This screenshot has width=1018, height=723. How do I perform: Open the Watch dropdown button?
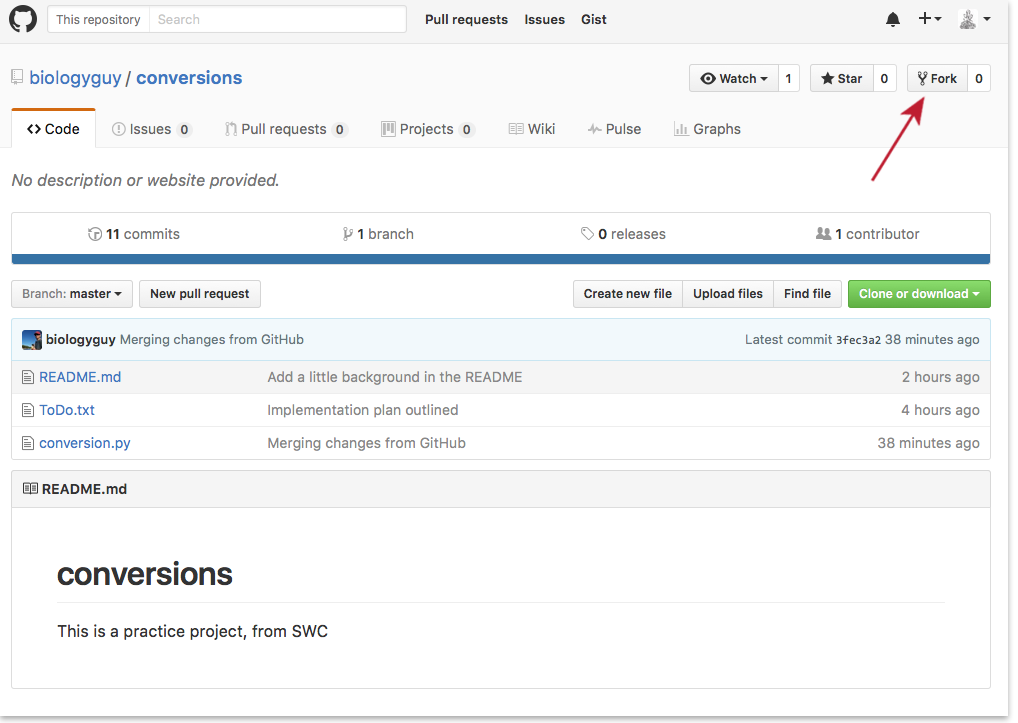coord(734,79)
